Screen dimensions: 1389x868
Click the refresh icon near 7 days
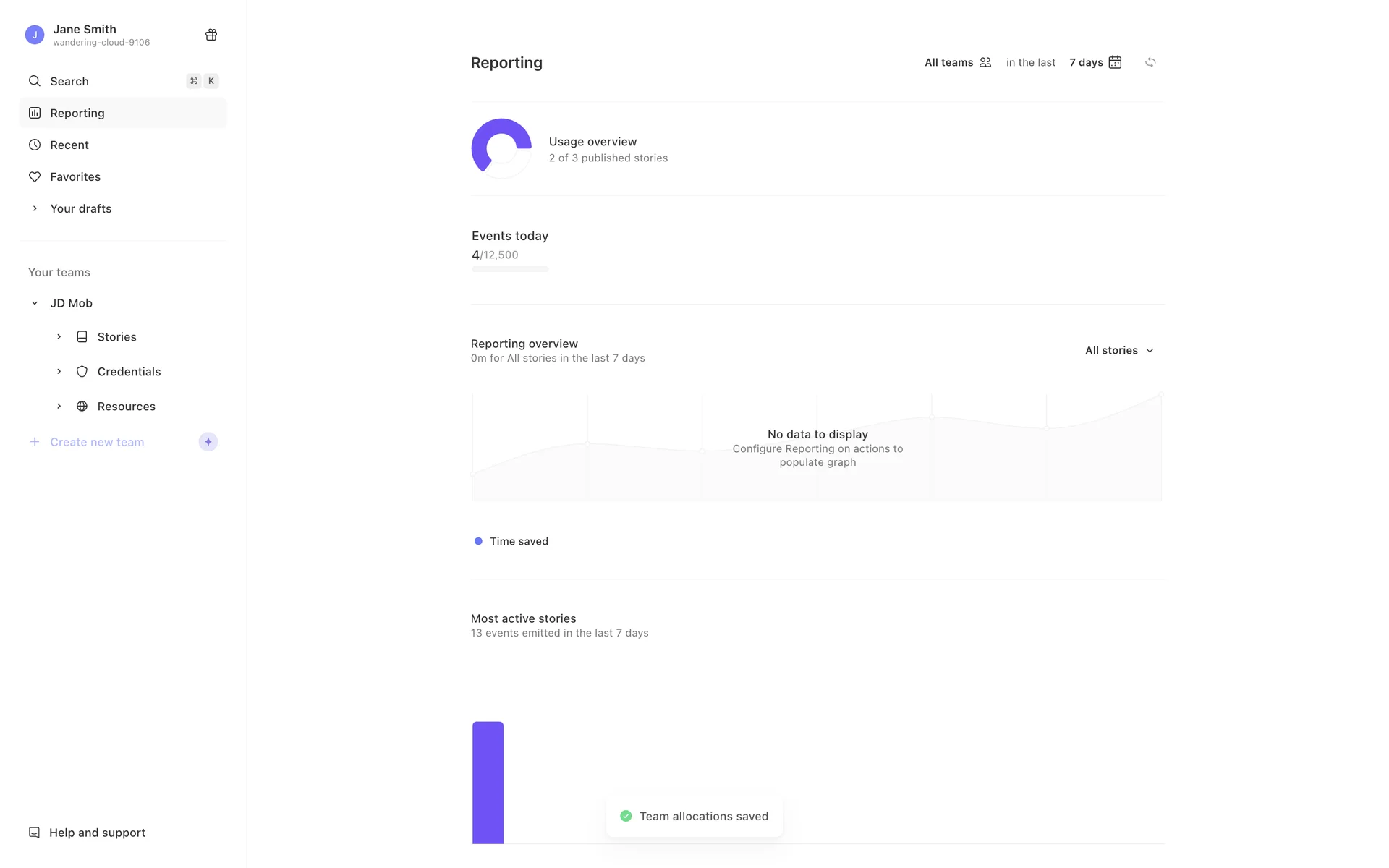coord(1150,62)
